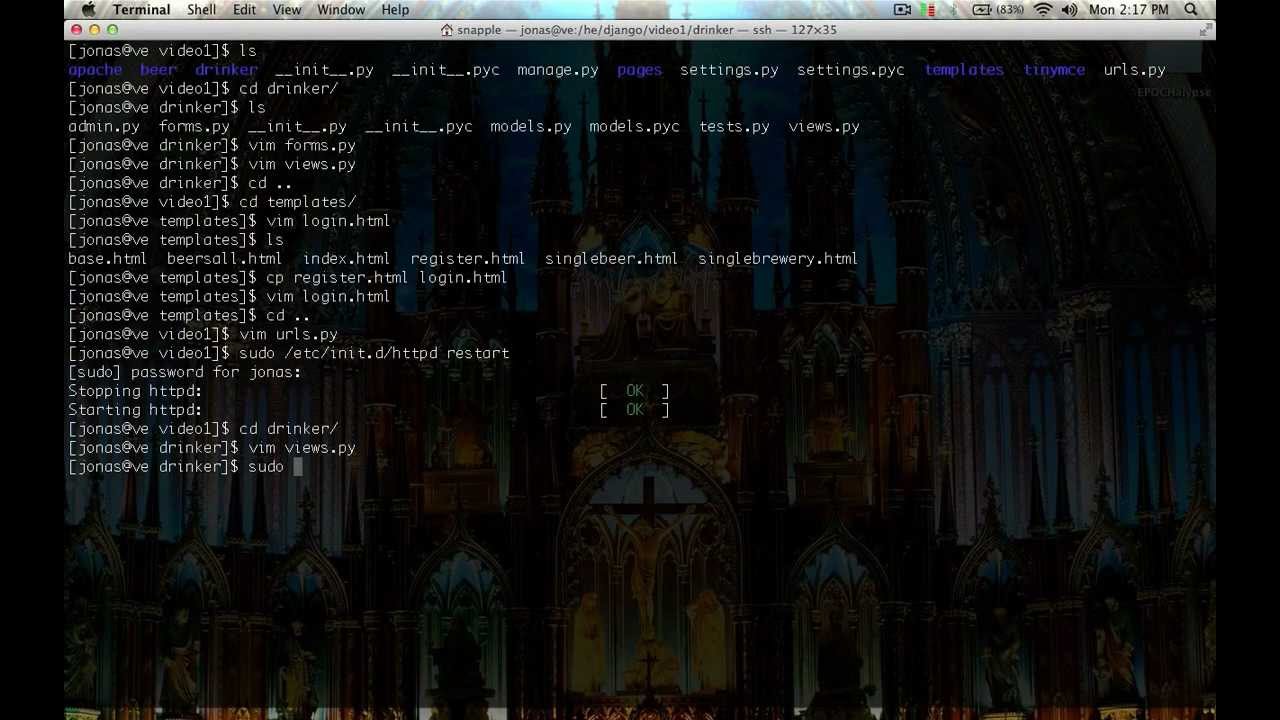This screenshot has width=1280, height=720.
Task: Click the Mon 2:17 PM clock
Action: tap(1128, 9)
